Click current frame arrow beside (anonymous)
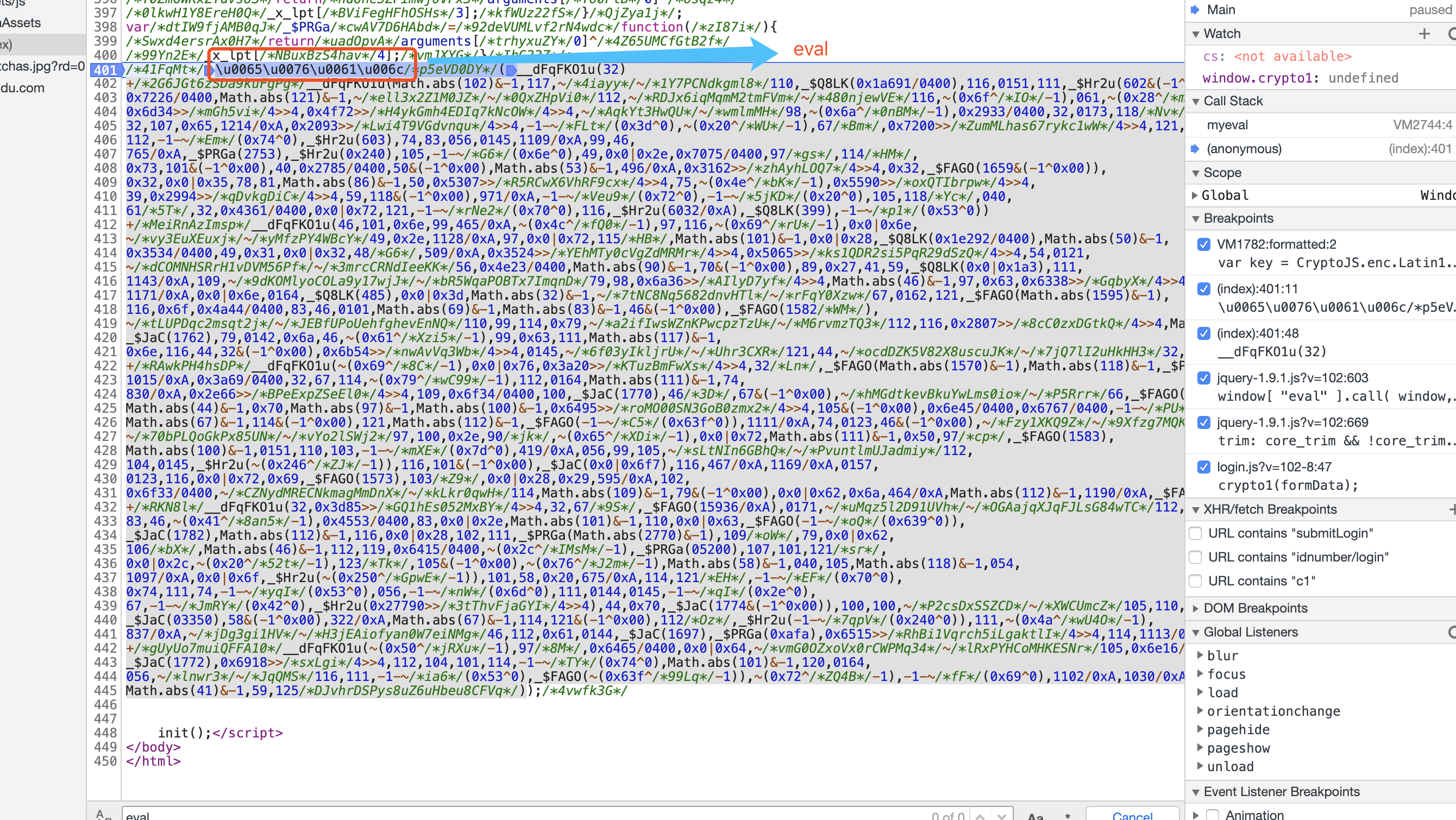1456x820 pixels. coord(1195,149)
